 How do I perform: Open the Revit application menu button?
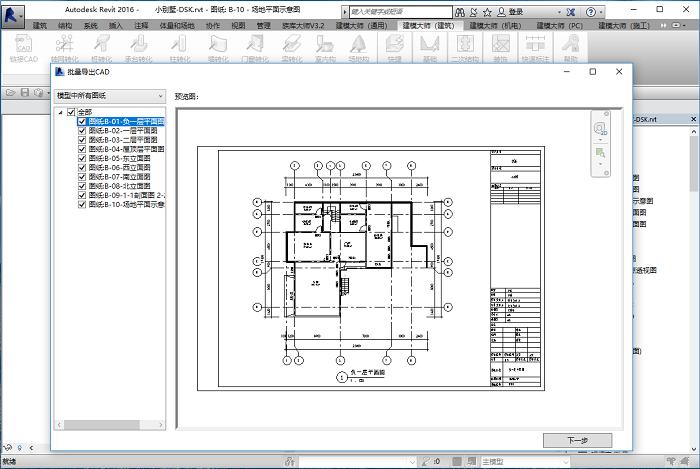[x=12, y=16]
